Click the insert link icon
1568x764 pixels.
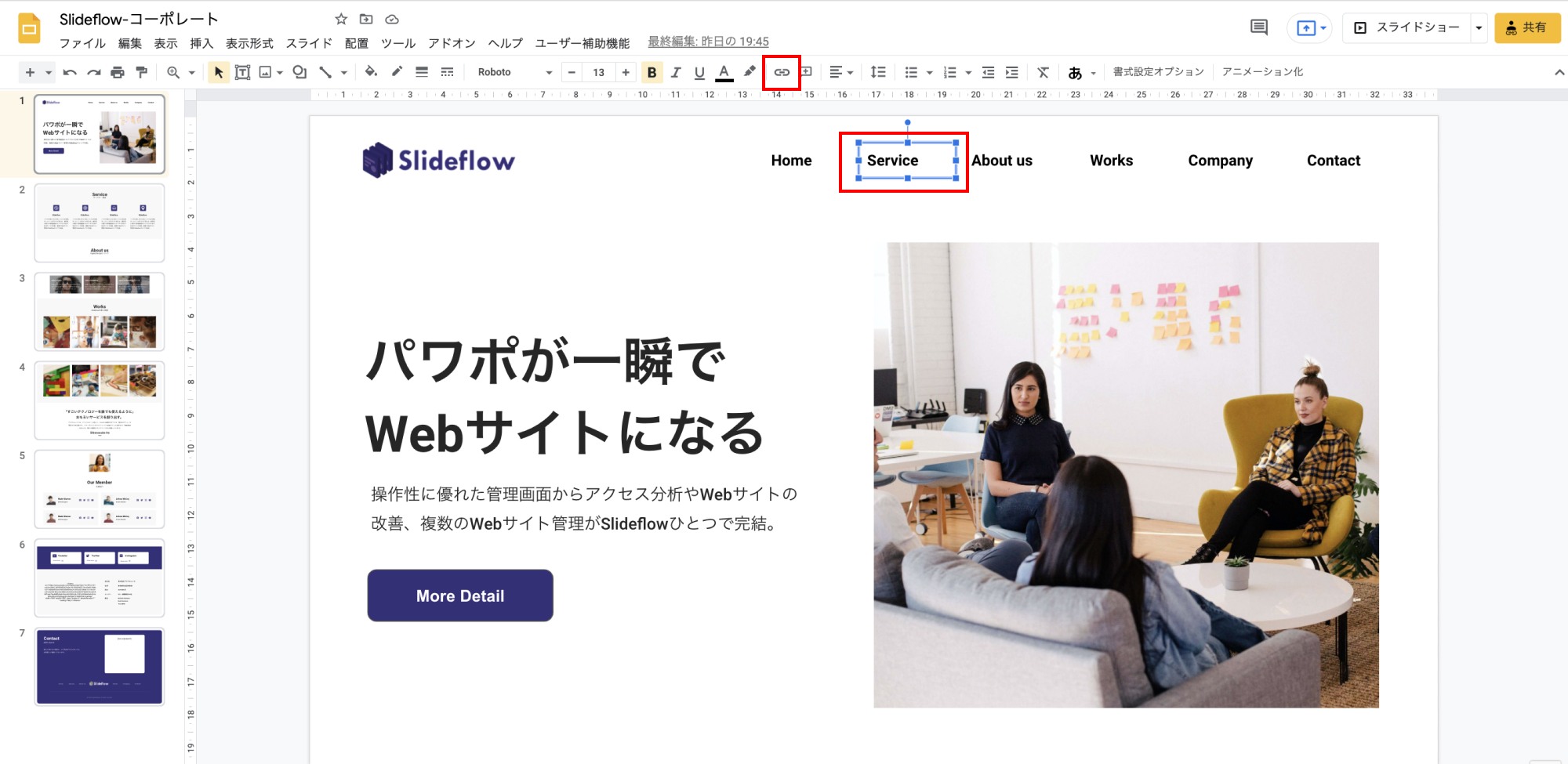pyautogui.click(x=782, y=72)
